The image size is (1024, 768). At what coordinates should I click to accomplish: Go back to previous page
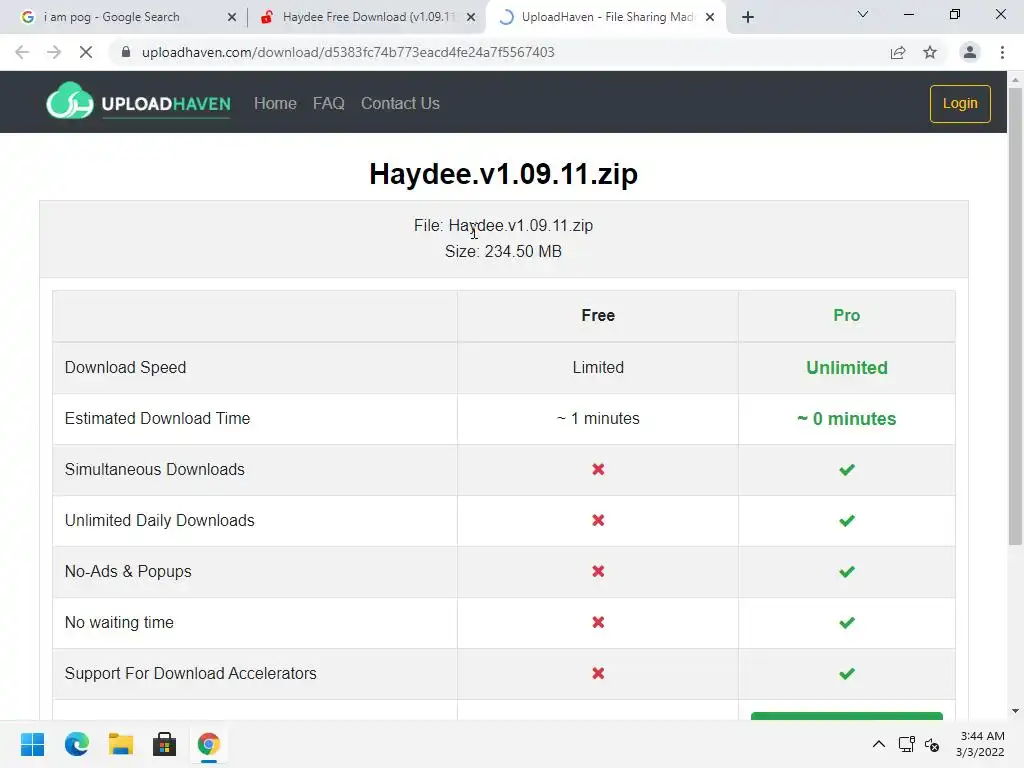point(22,52)
